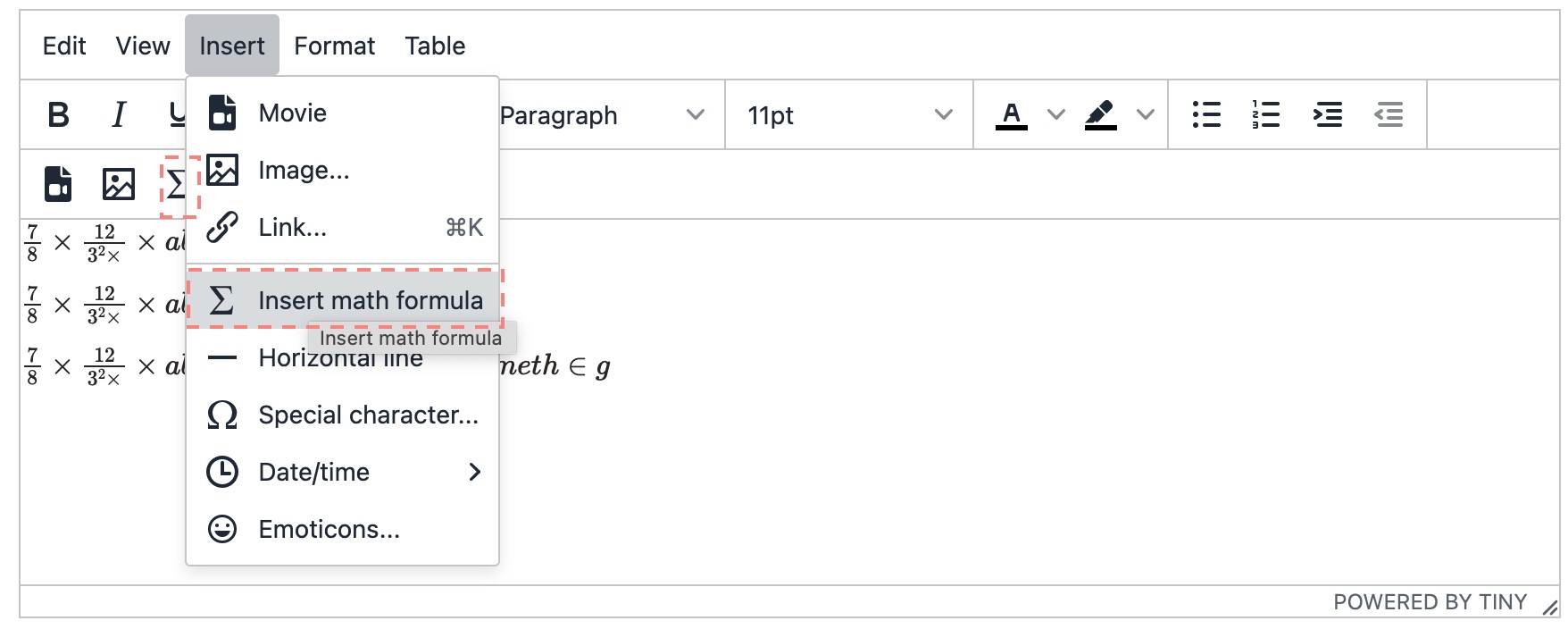The width and height of the screenshot is (1568, 629).
Task: Toggle bold formatting button
Action: point(59,114)
